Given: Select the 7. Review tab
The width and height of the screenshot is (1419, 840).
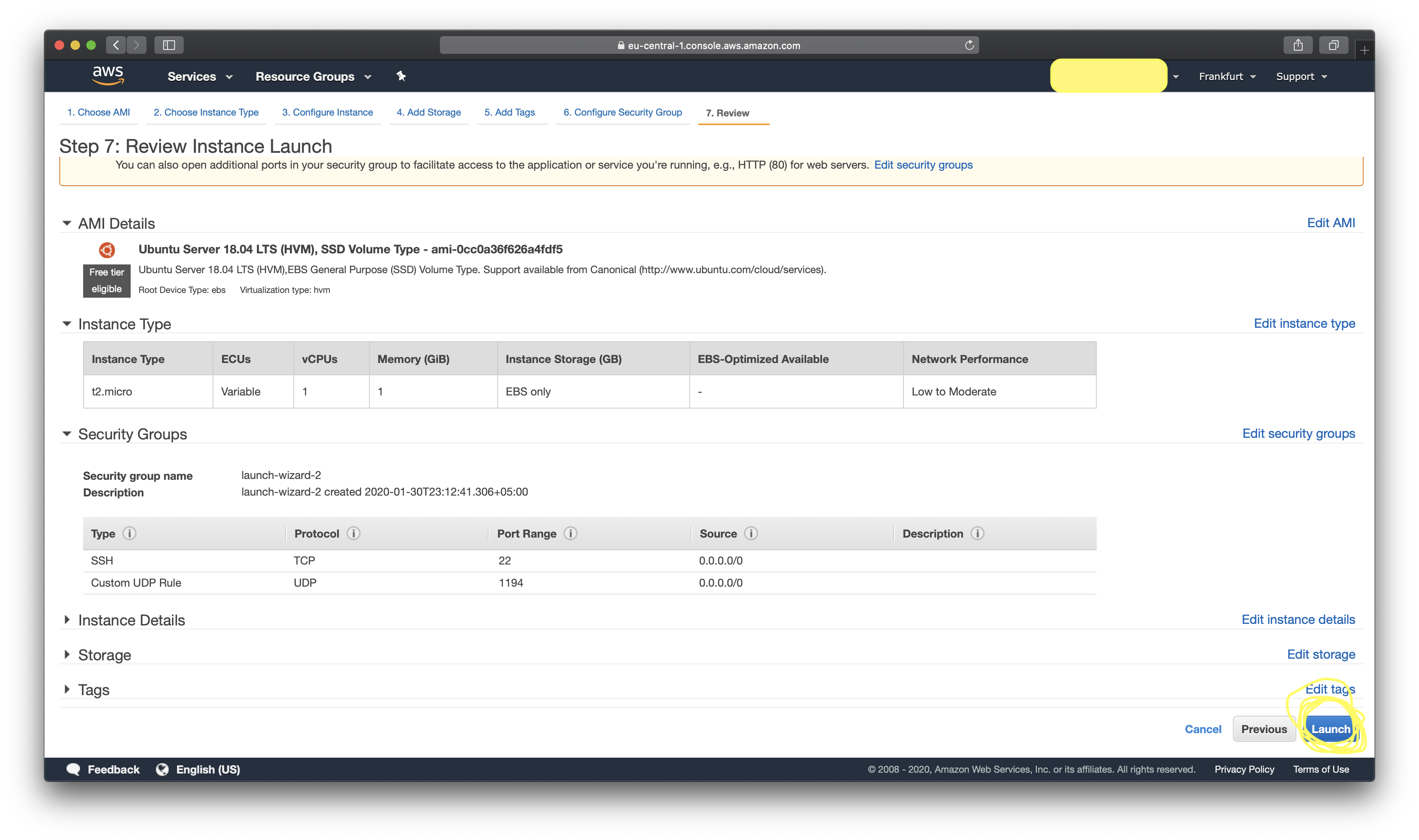Looking at the screenshot, I should point(727,113).
